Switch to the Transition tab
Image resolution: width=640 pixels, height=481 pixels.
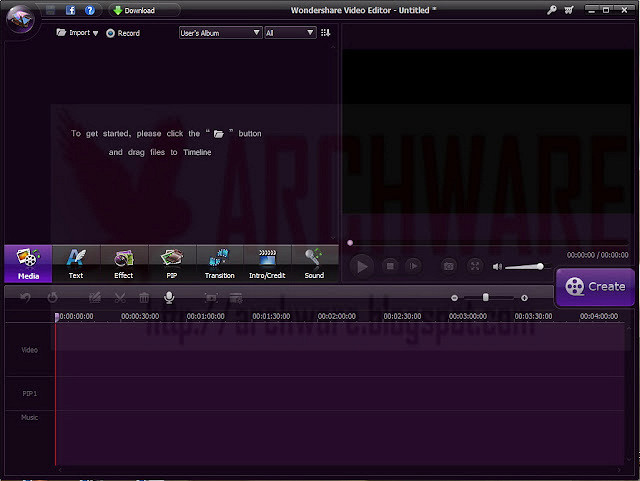(x=220, y=264)
